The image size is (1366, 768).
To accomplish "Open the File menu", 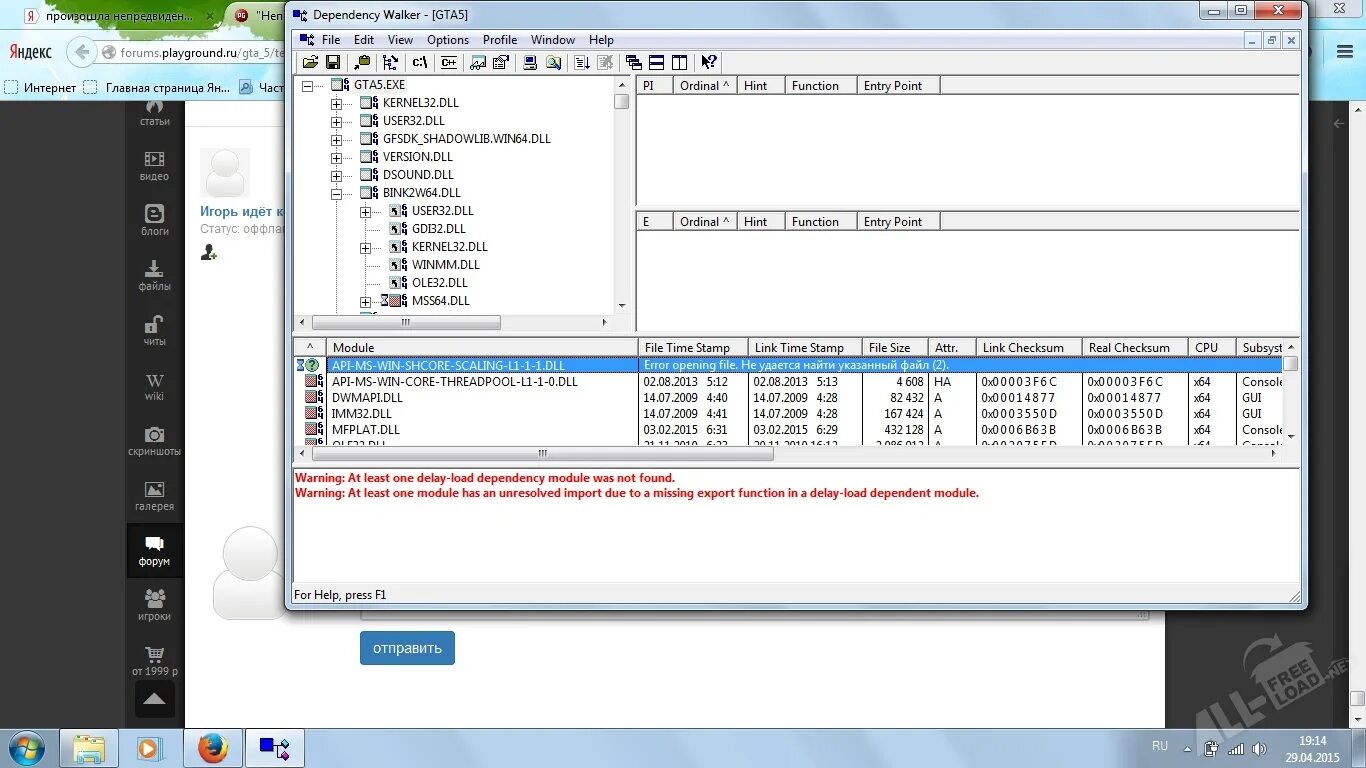I will [x=331, y=40].
